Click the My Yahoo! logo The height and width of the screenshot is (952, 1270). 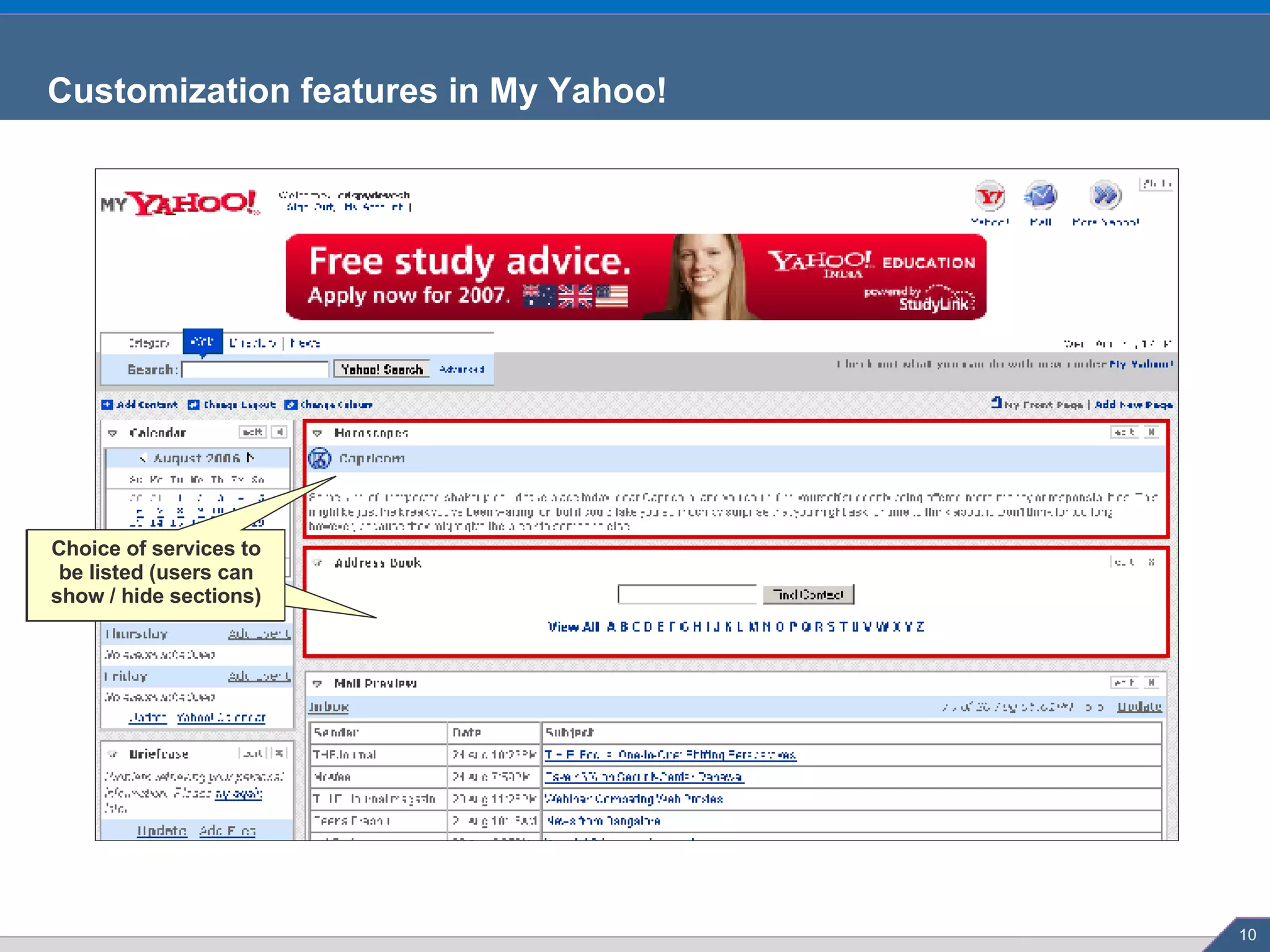180,203
